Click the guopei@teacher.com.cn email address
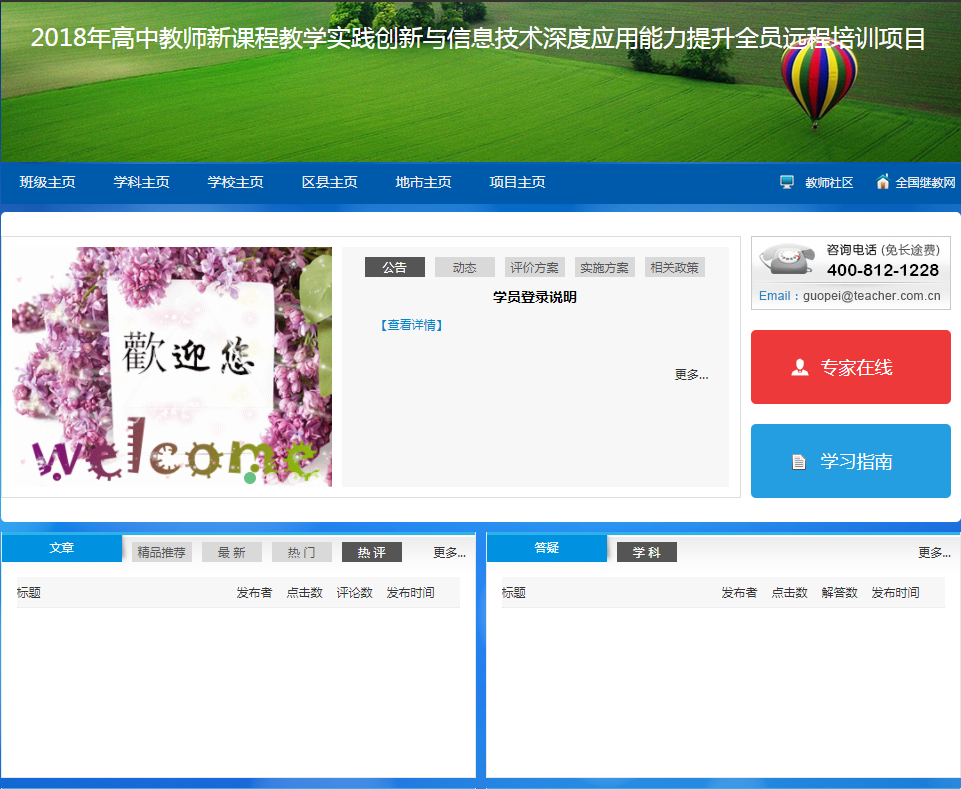 point(872,295)
